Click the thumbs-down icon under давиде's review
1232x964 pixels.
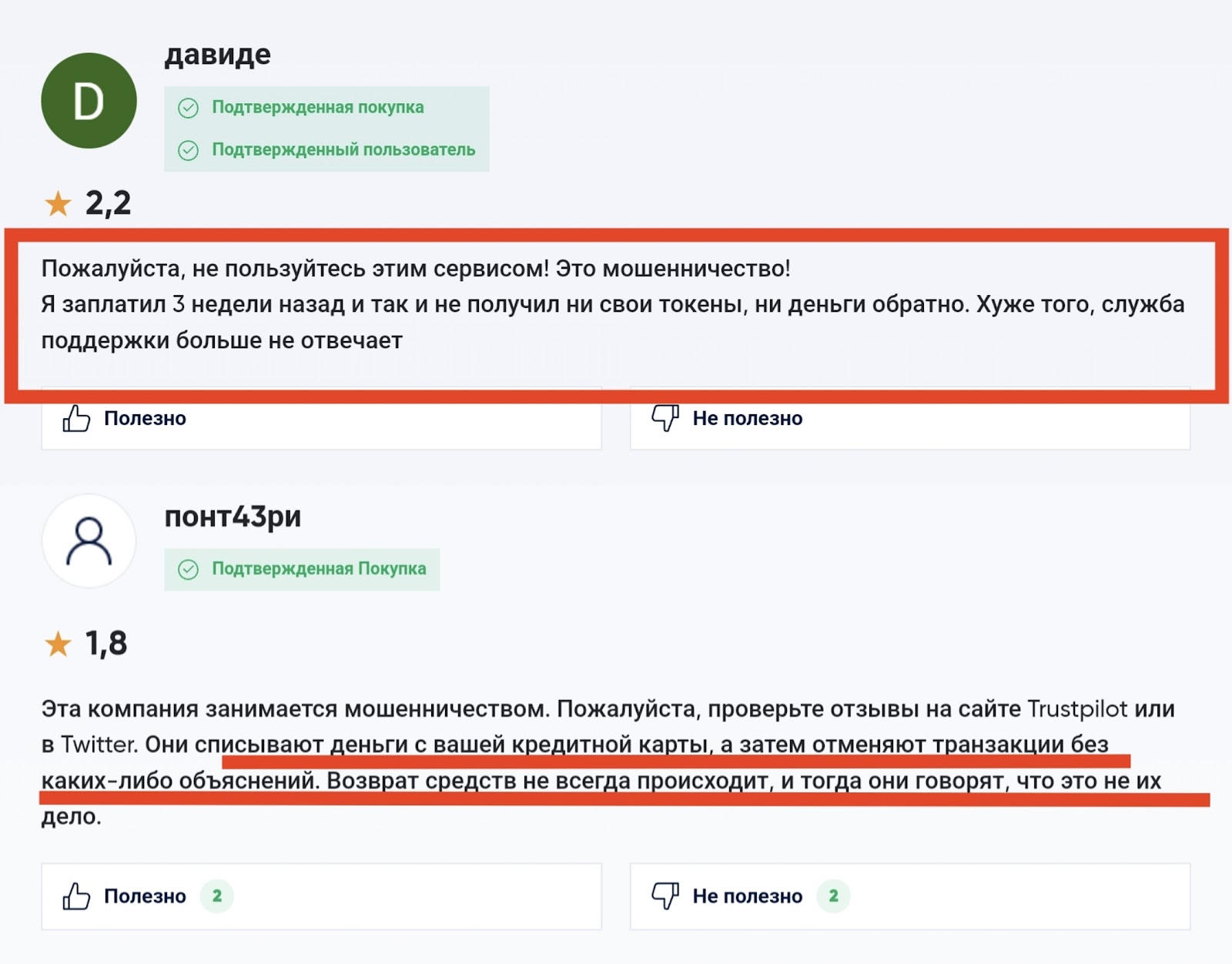pos(665,418)
